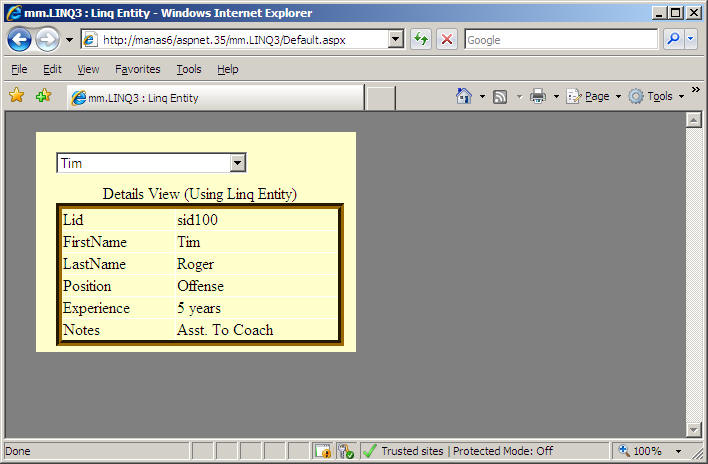Expand the feeds dropdown arrow
708x464 pixels.
(x=519, y=96)
